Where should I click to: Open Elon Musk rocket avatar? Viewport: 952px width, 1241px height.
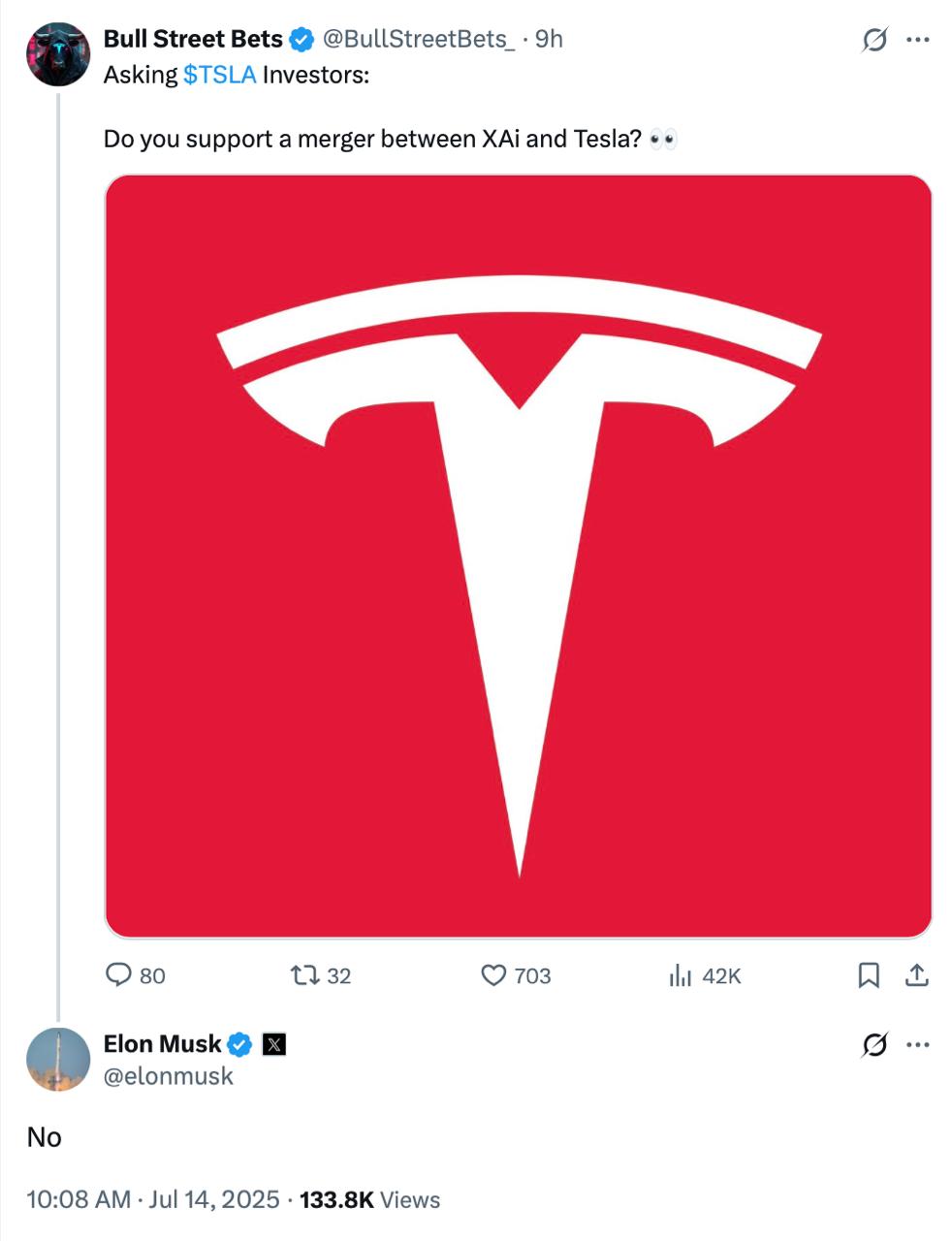point(58,1060)
